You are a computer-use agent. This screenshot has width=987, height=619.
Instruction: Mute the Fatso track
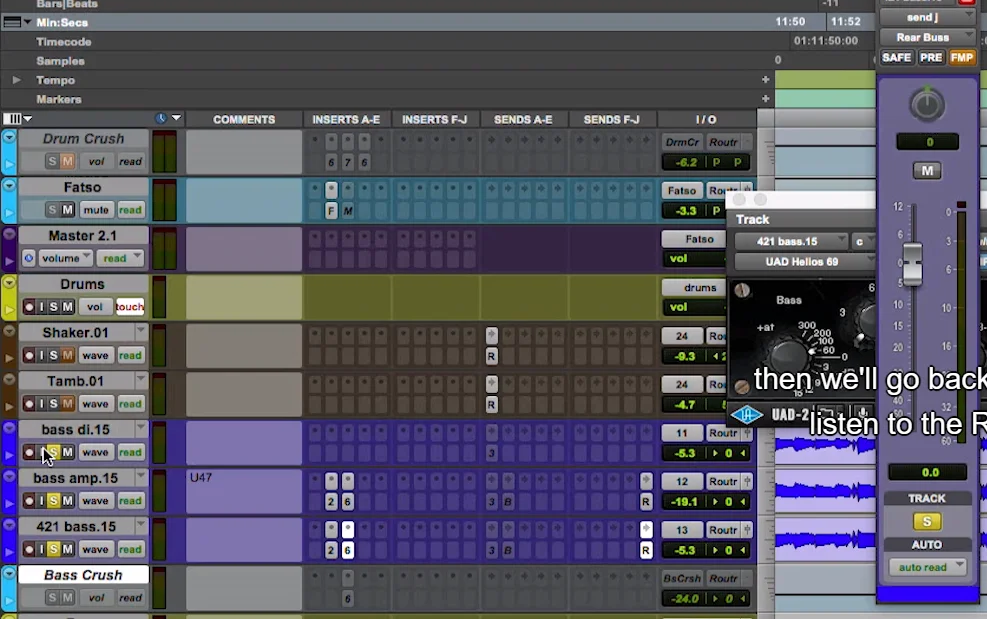(x=67, y=210)
